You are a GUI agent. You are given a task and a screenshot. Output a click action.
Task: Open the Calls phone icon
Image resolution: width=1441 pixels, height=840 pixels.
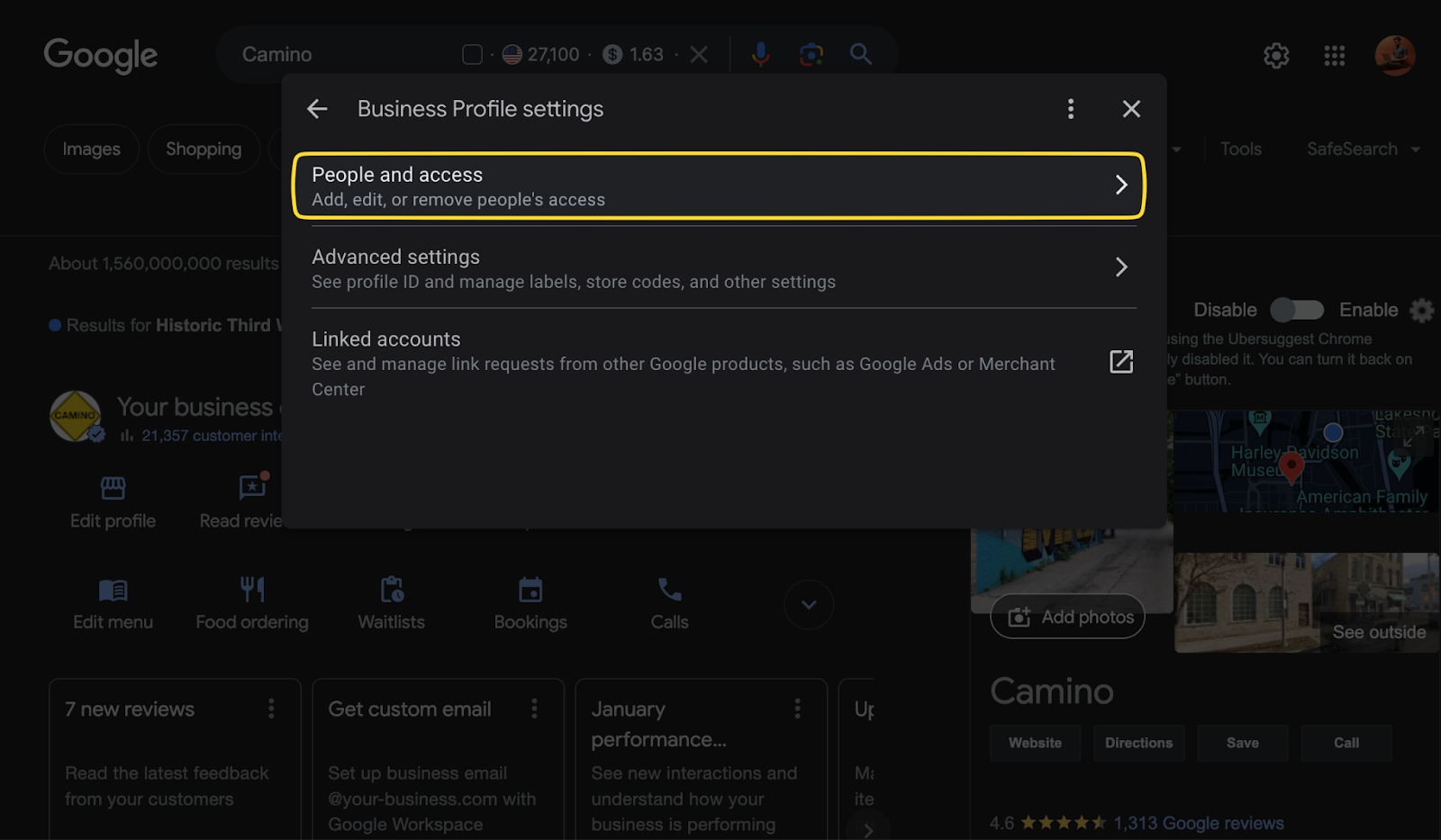tap(670, 590)
